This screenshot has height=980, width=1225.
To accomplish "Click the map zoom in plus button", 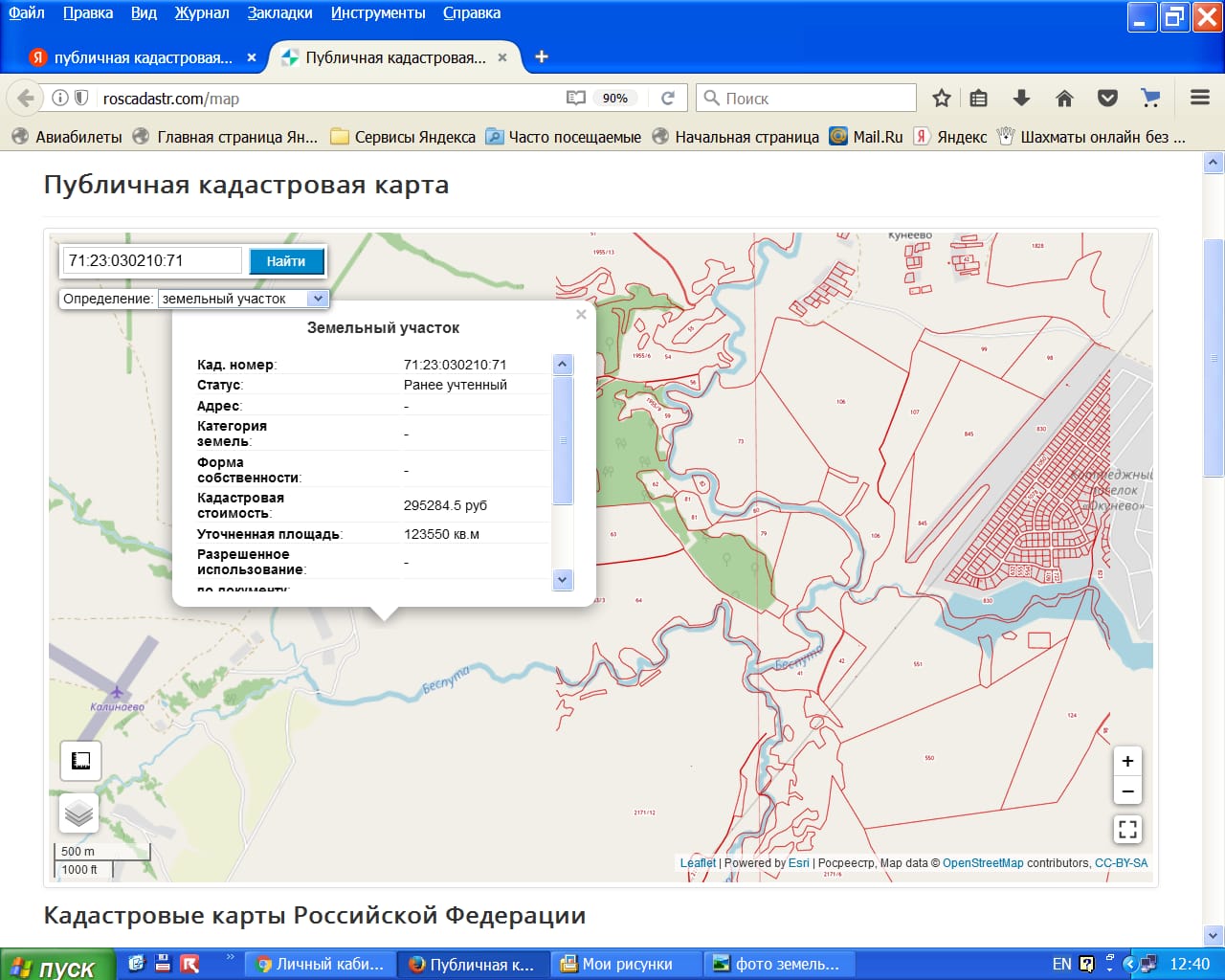I will click(1127, 761).
